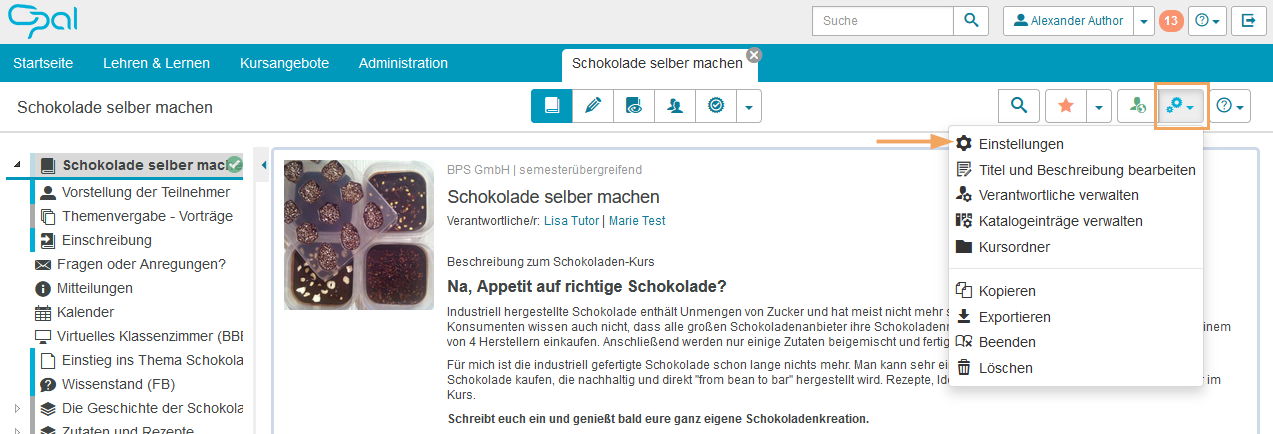The height and width of the screenshot is (434, 1273).
Task: Click the logout icon in header
Action: pos(1249,20)
